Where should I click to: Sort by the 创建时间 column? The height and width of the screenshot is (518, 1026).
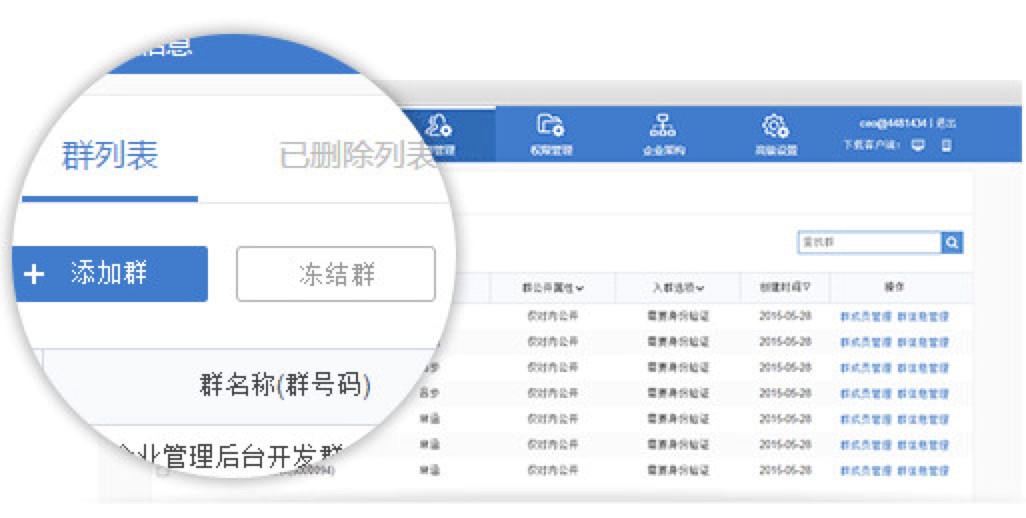coord(785,287)
